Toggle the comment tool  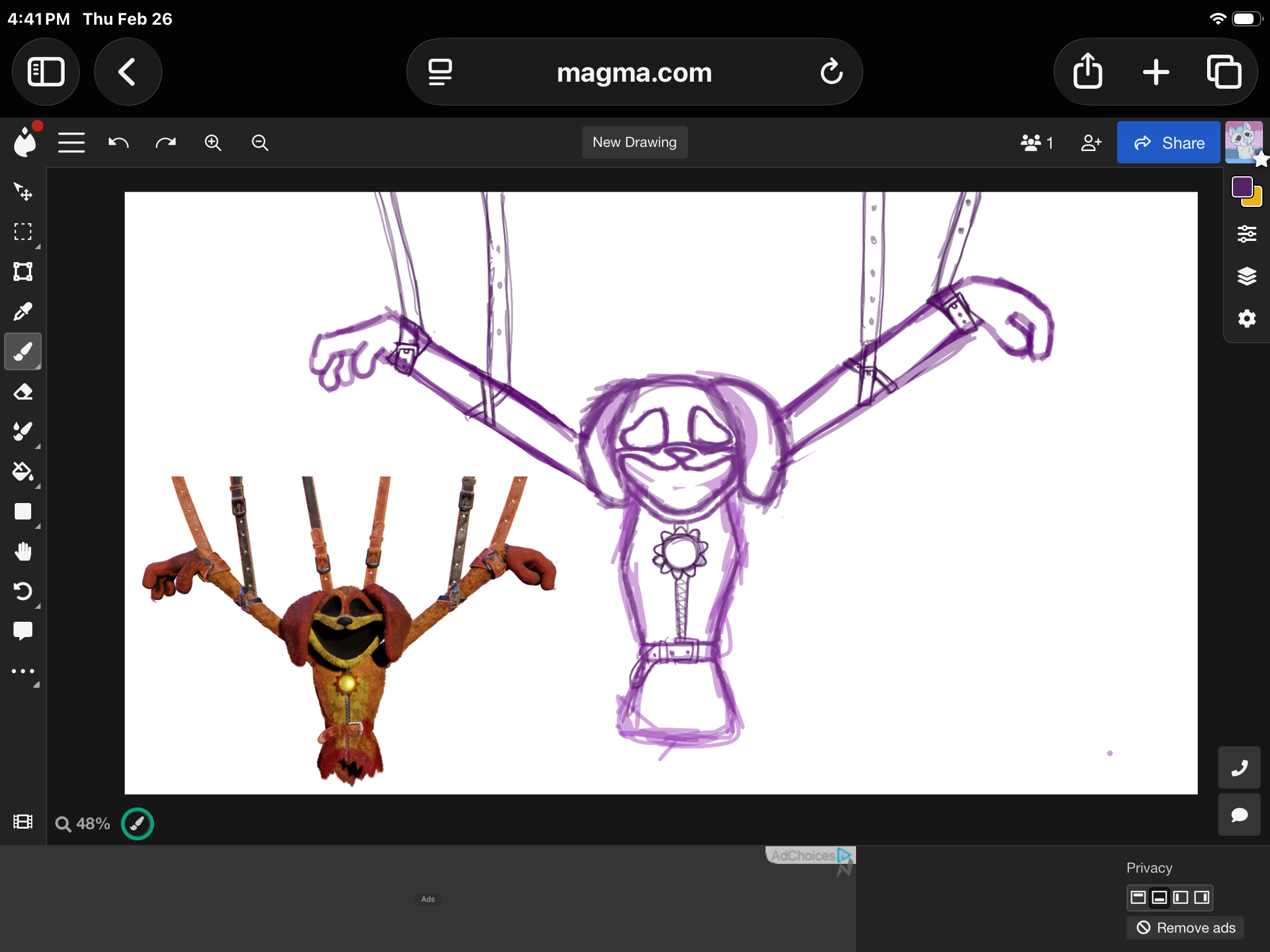tap(22, 631)
